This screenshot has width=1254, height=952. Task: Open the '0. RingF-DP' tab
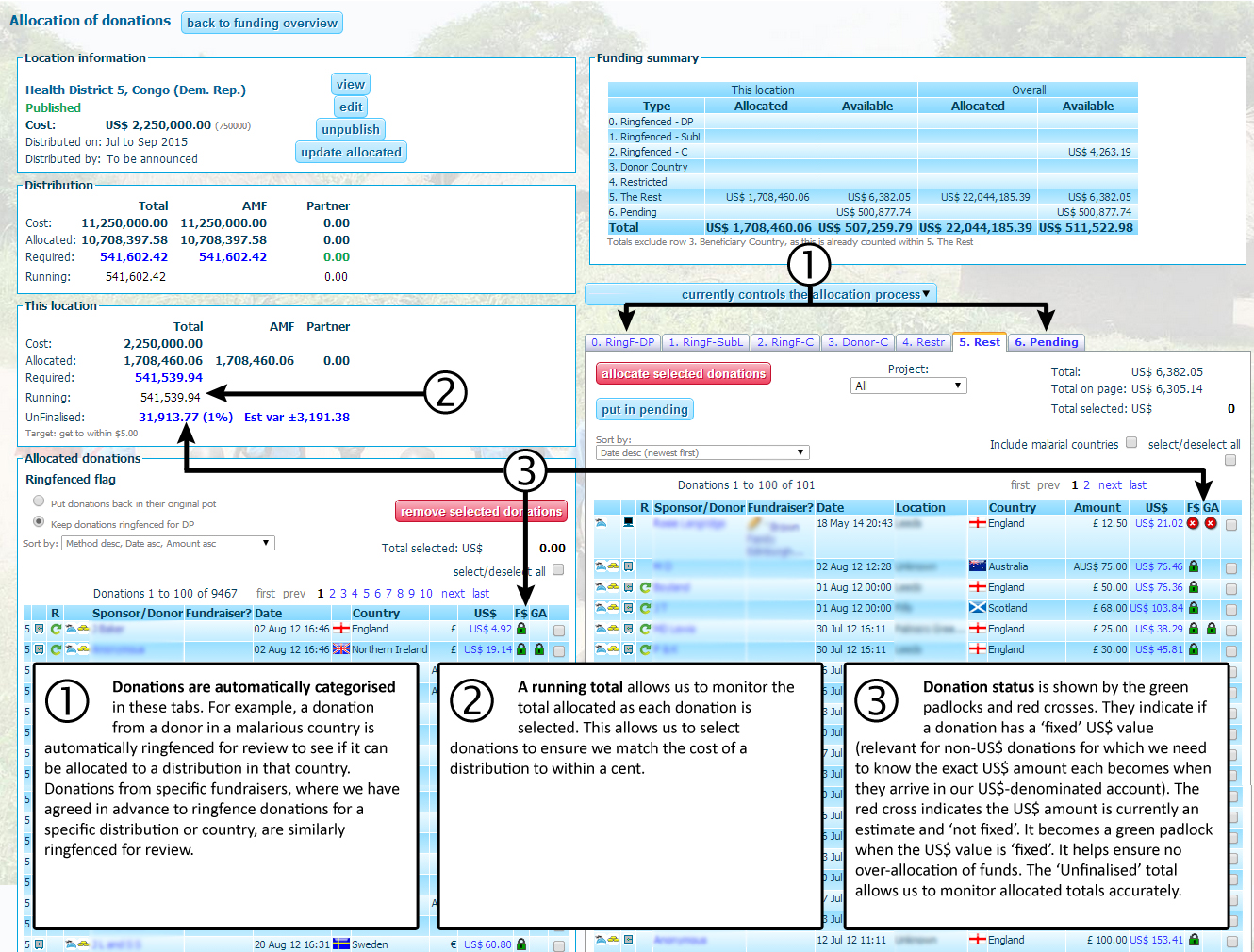(x=622, y=342)
